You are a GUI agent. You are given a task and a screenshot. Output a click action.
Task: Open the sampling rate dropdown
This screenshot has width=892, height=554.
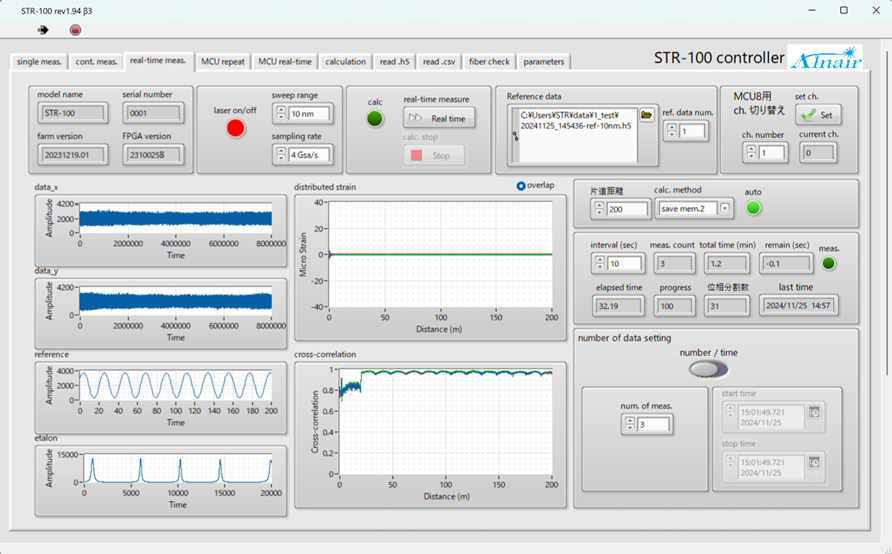(x=309, y=155)
